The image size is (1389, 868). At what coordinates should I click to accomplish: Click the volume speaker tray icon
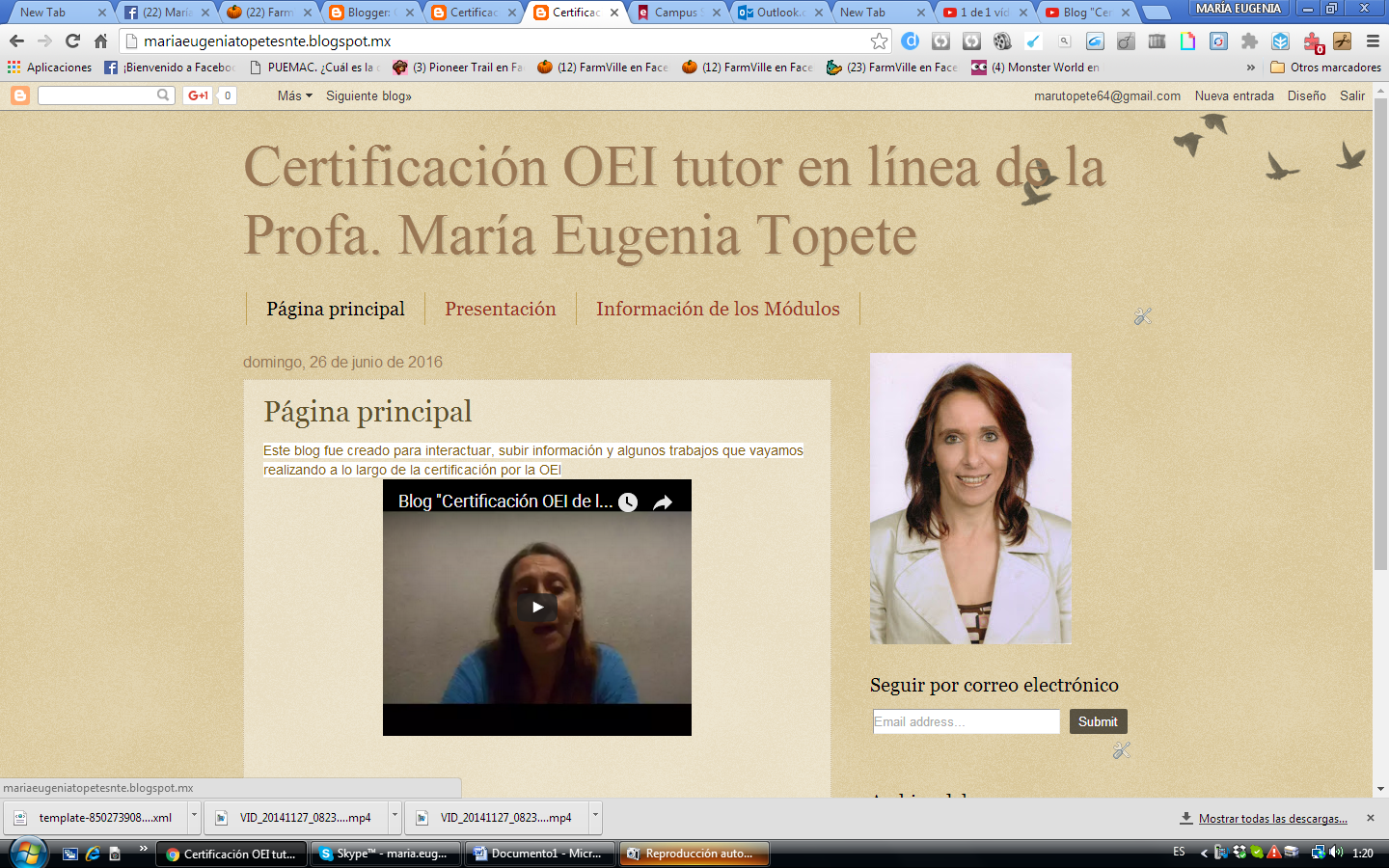[1336, 853]
